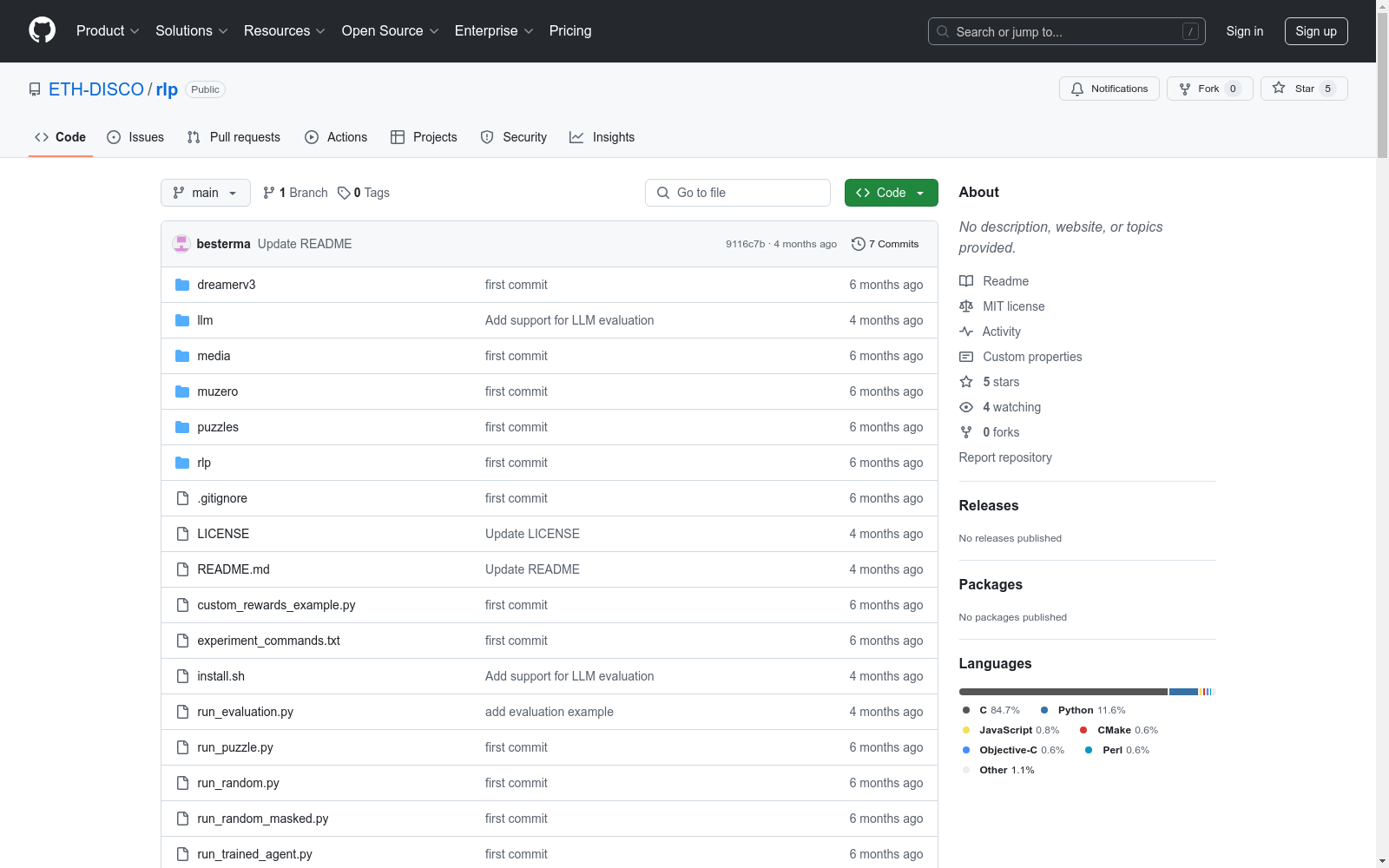Open the rlp folder
The height and width of the screenshot is (868, 1389).
[x=204, y=463]
